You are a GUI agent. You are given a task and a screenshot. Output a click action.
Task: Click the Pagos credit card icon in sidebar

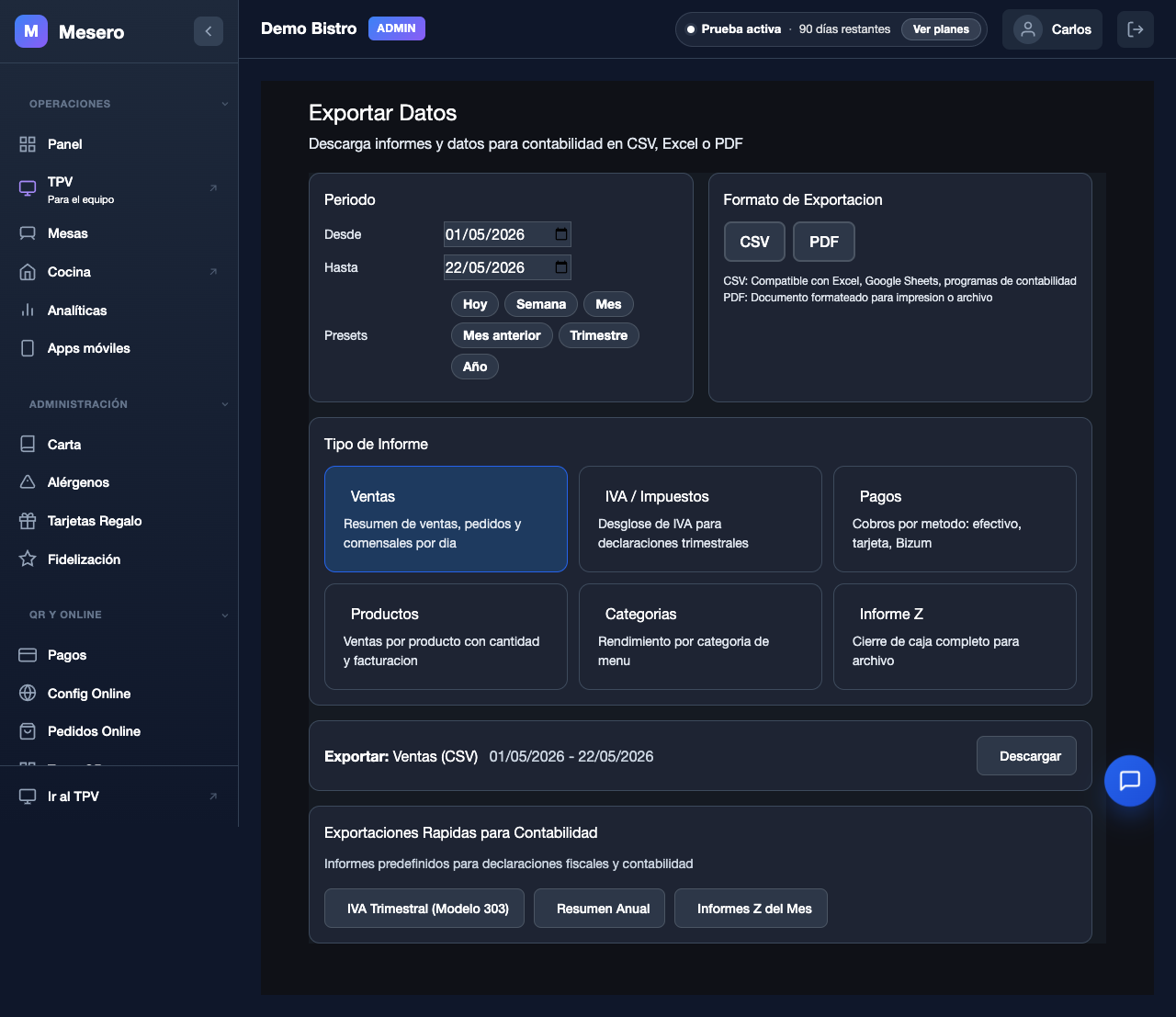pos(28,655)
